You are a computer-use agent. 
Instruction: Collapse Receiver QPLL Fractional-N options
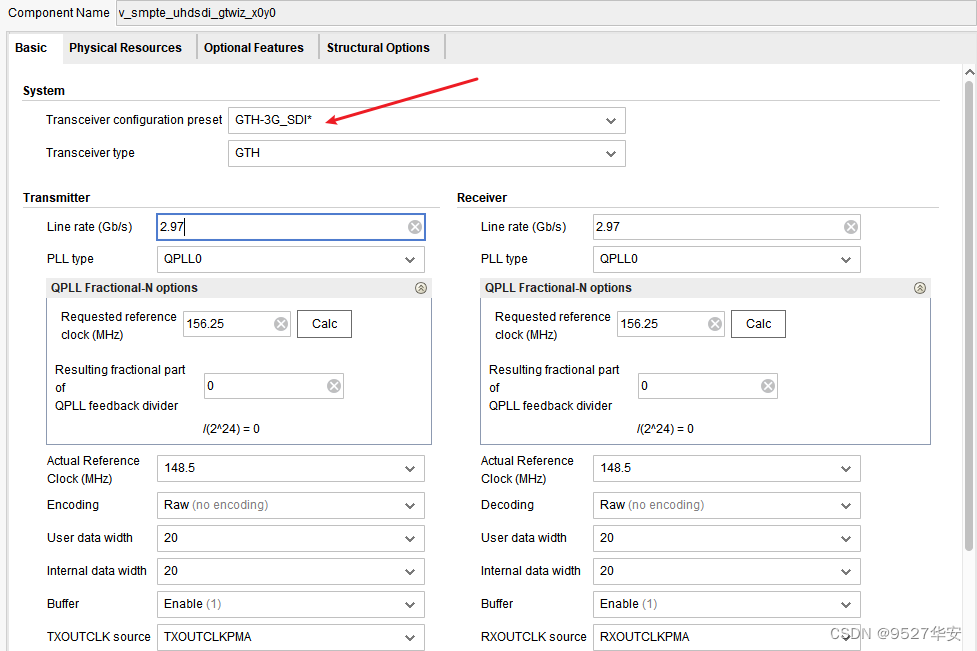click(x=920, y=288)
